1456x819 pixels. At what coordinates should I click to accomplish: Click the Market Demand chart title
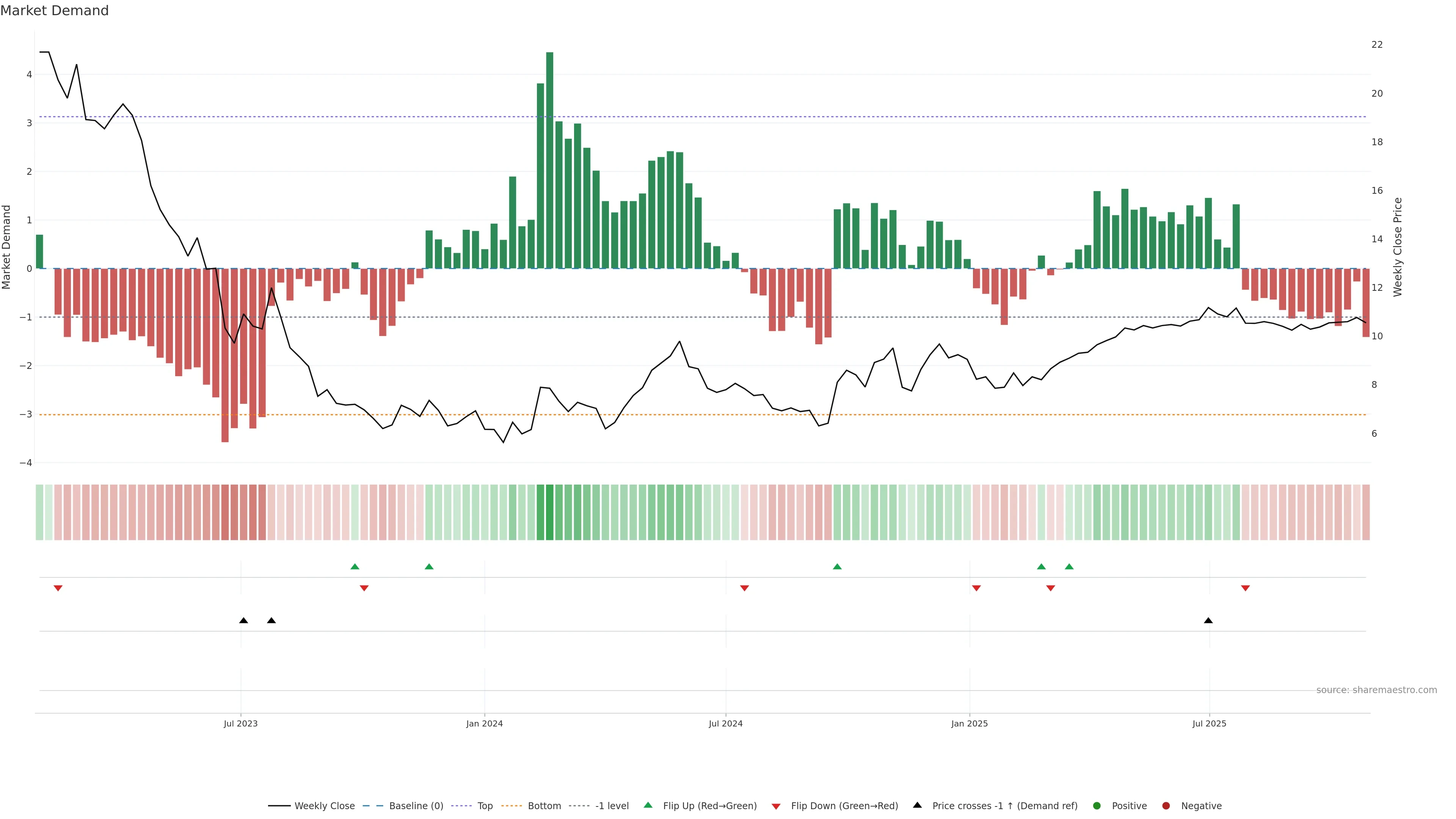tap(54, 11)
